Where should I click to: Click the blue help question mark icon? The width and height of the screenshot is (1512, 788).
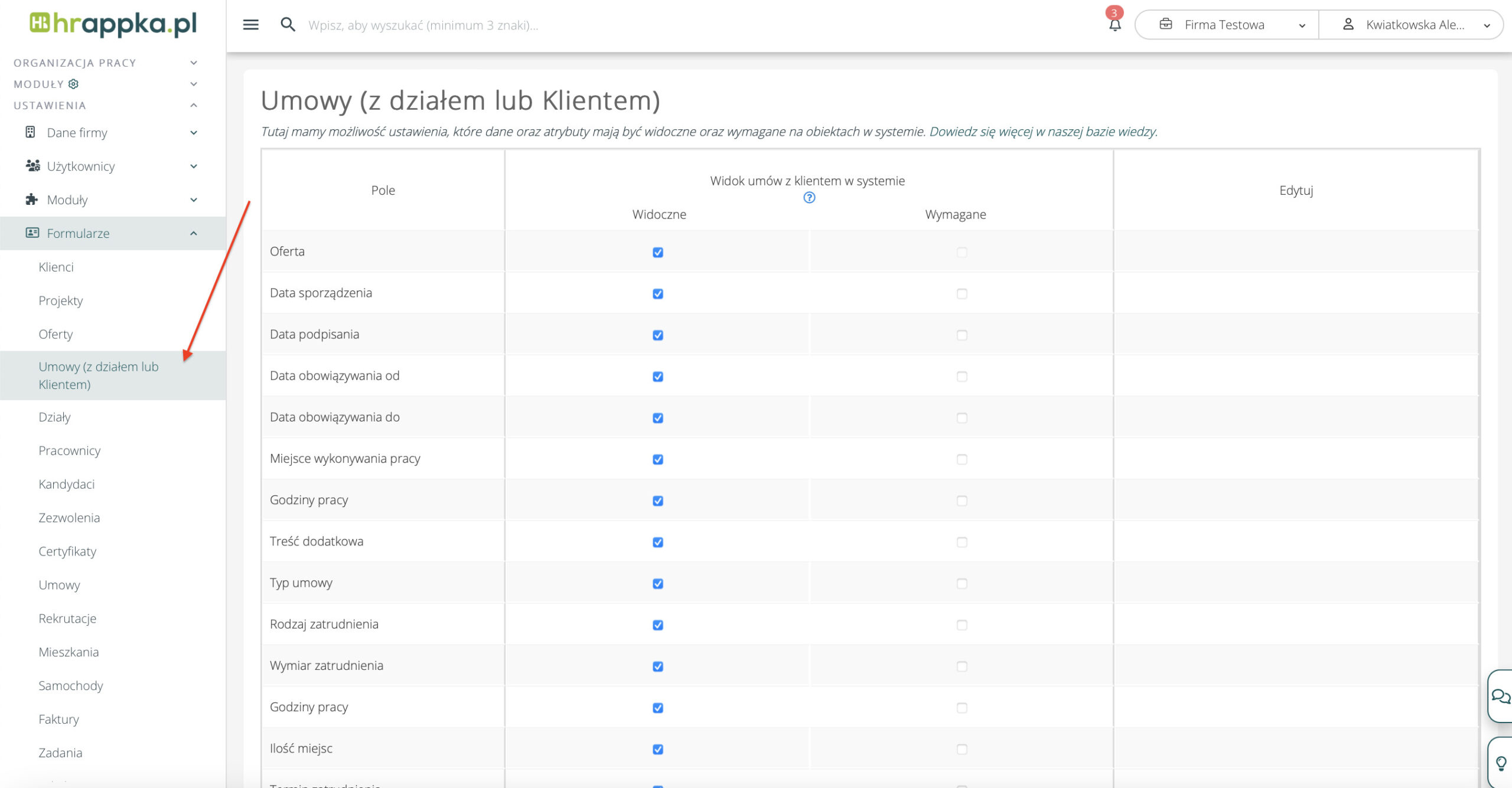click(809, 198)
